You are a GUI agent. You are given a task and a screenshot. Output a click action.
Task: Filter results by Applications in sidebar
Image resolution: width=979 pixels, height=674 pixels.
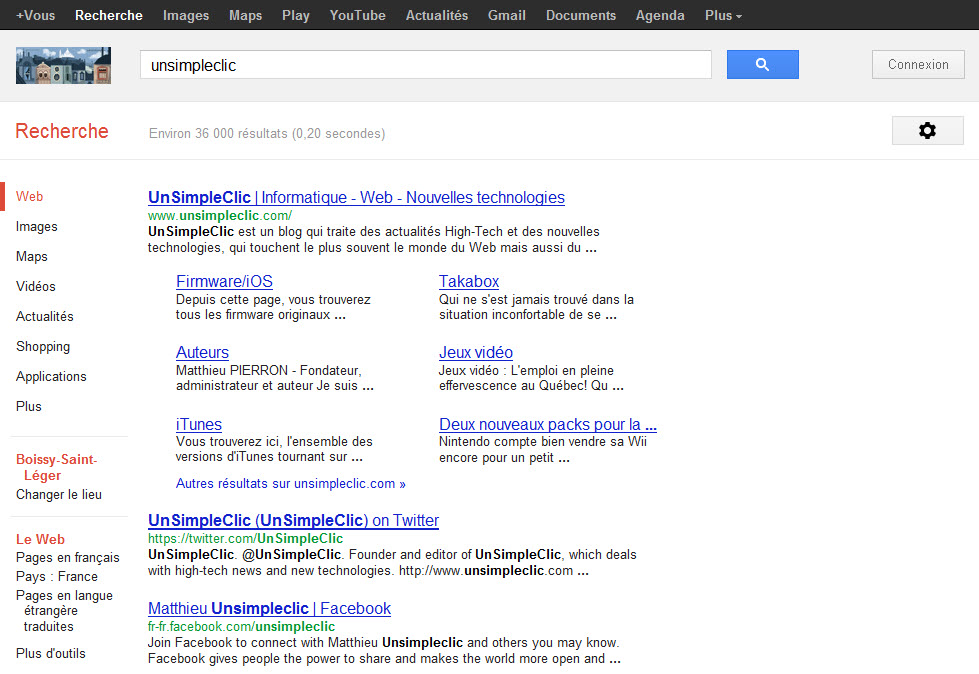51,376
